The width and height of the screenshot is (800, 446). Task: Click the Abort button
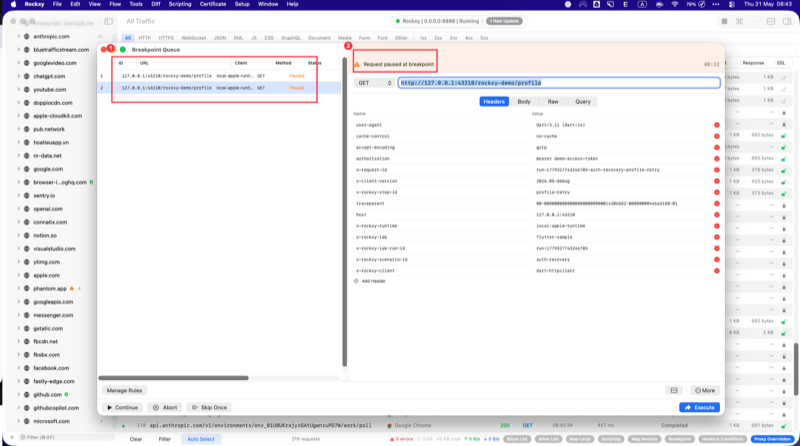(x=165, y=407)
